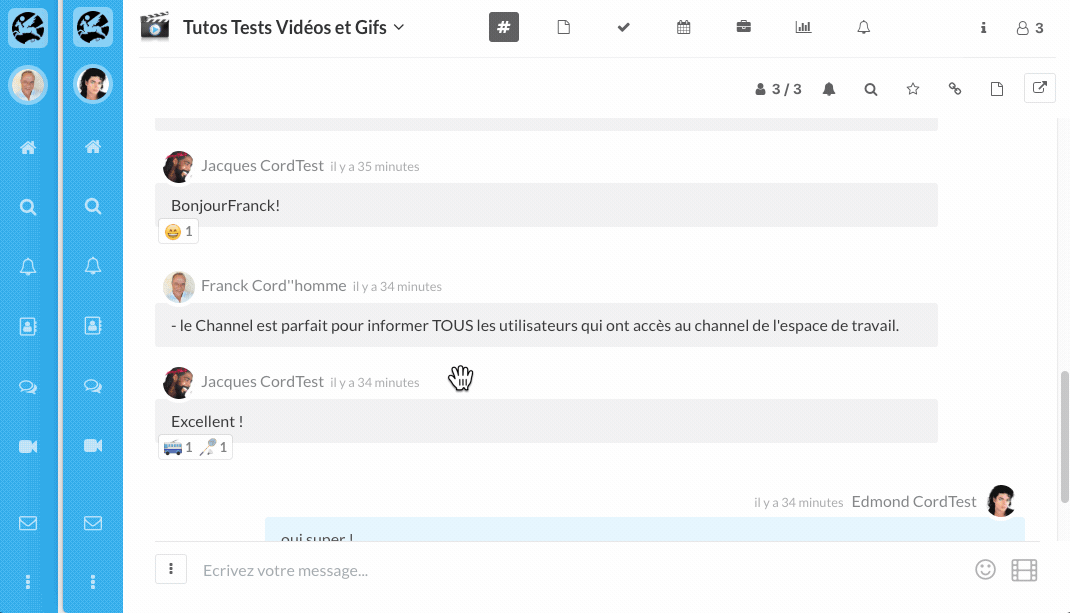Click the briefcase icon in top bar

point(744,27)
